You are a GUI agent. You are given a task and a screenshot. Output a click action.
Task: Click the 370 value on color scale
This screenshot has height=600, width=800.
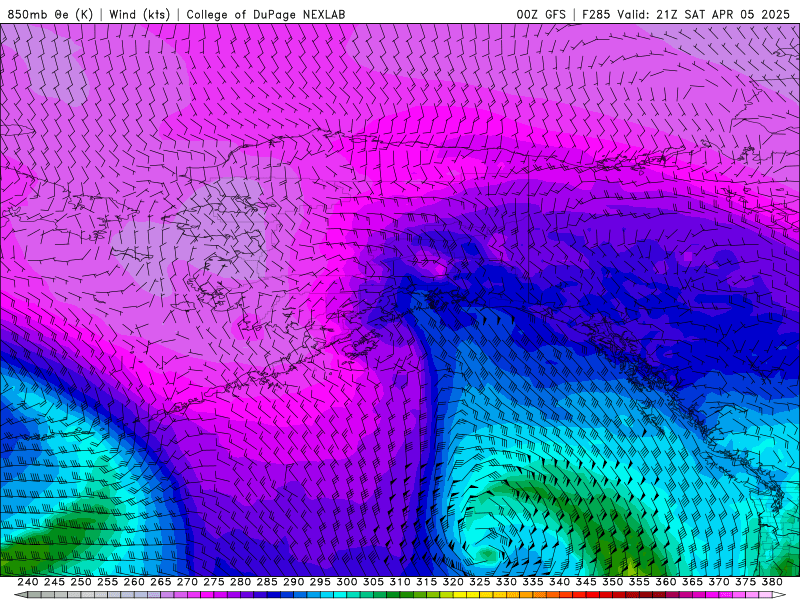[x=719, y=582]
